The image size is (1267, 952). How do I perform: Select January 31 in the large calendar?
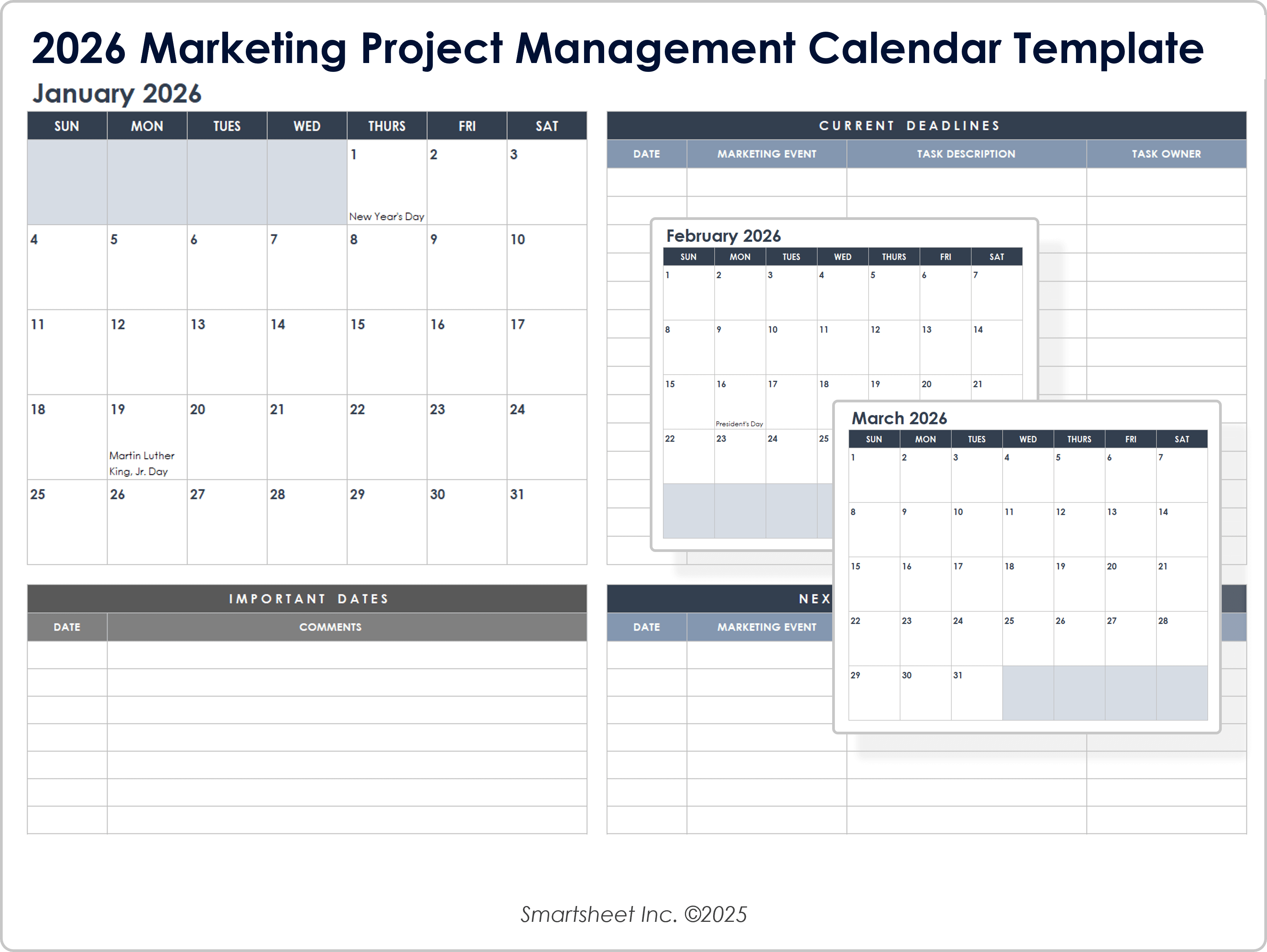(x=547, y=522)
